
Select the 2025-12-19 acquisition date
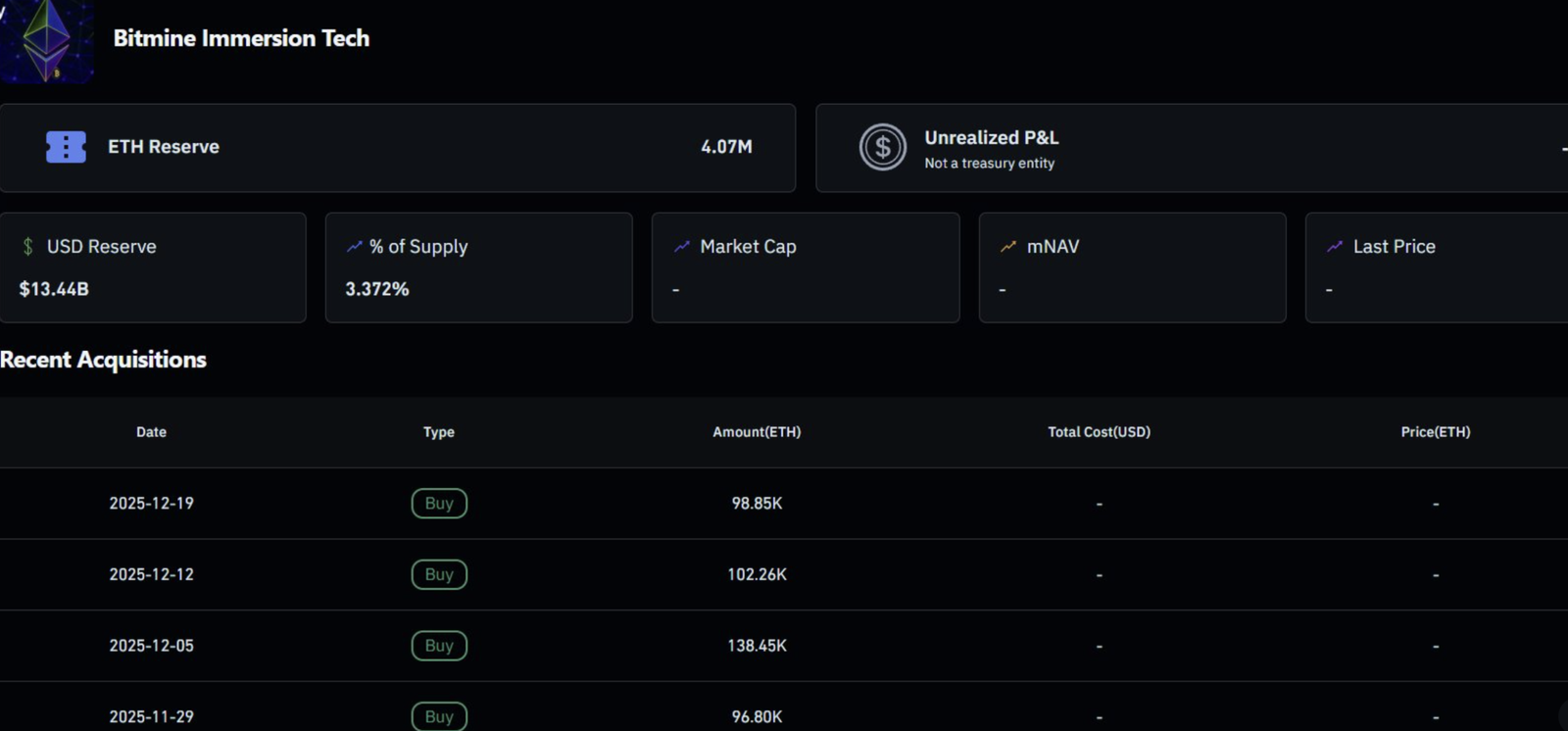tap(151, 504)
